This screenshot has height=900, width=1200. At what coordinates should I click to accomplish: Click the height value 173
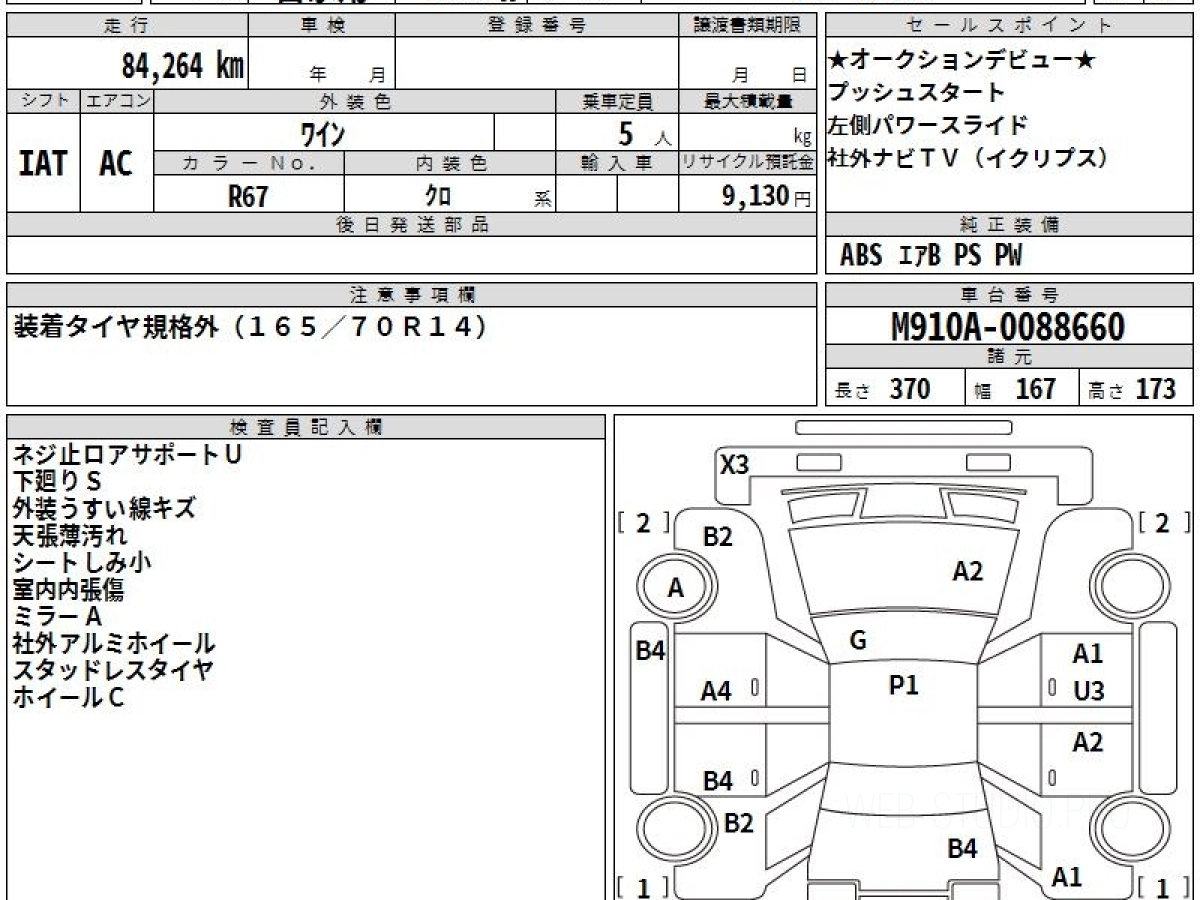[x=1155, y=389]
